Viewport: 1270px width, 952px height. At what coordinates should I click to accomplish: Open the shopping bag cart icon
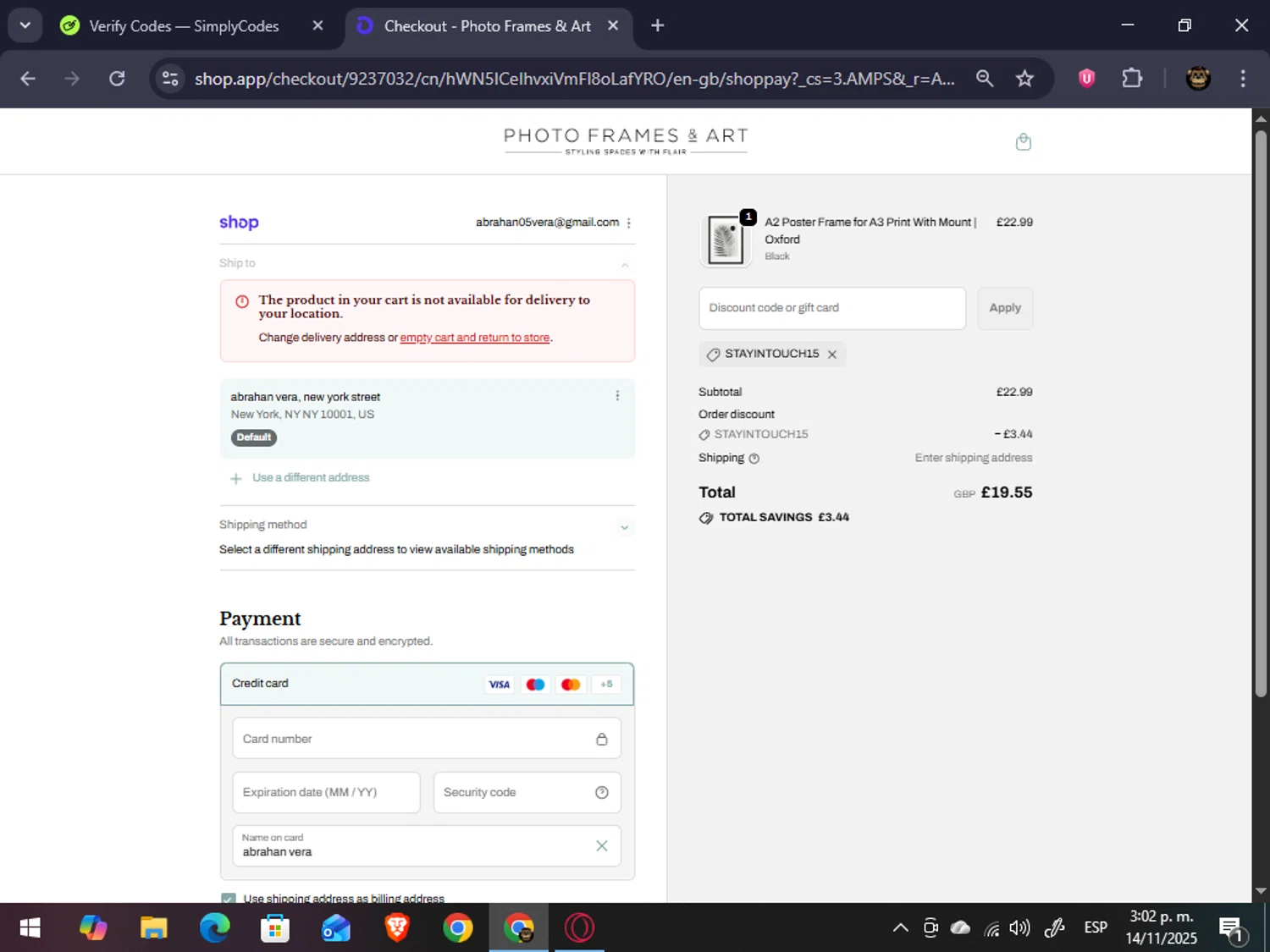pyautogui.click(x=1023, y=141)
